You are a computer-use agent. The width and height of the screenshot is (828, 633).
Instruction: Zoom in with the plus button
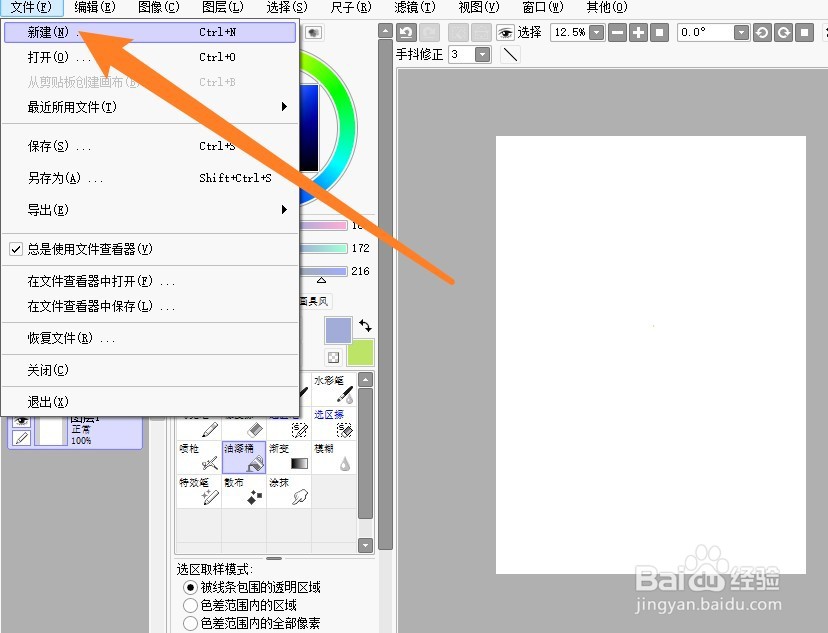[x=638, y=33]
